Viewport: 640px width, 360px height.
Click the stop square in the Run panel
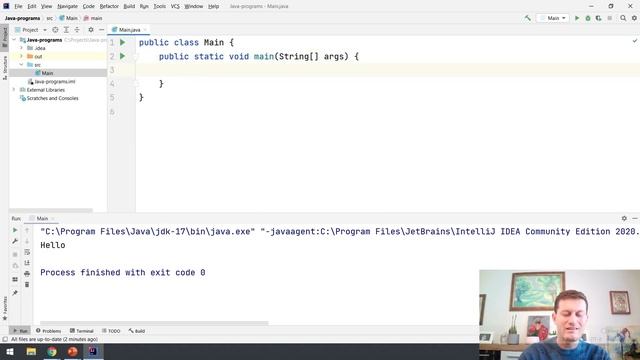15,254
